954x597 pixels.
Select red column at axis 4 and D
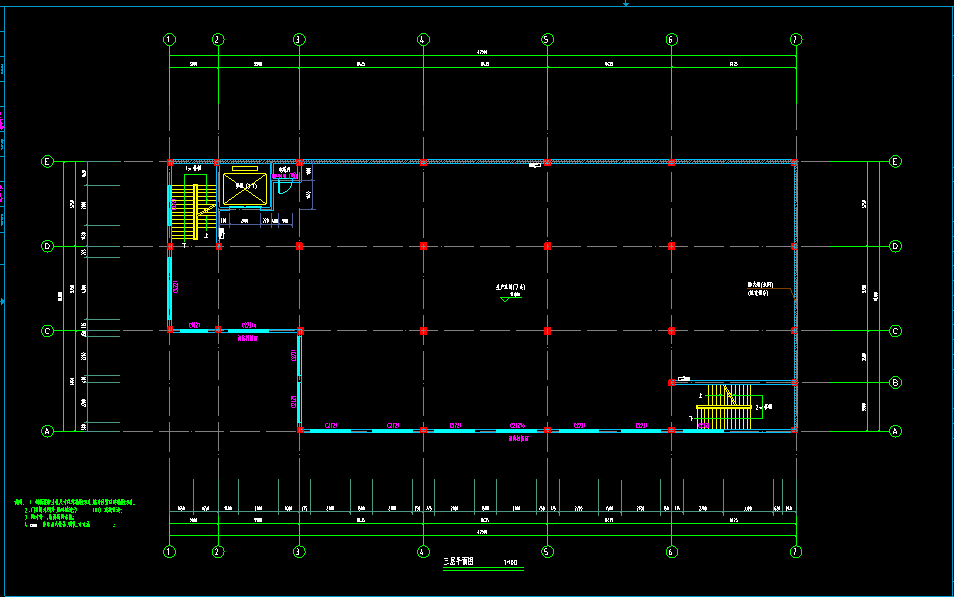423,245
